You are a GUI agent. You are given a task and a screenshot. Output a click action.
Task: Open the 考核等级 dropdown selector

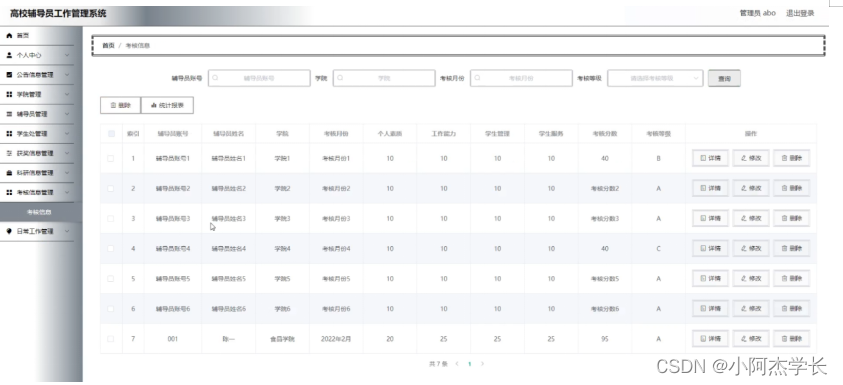655,78
